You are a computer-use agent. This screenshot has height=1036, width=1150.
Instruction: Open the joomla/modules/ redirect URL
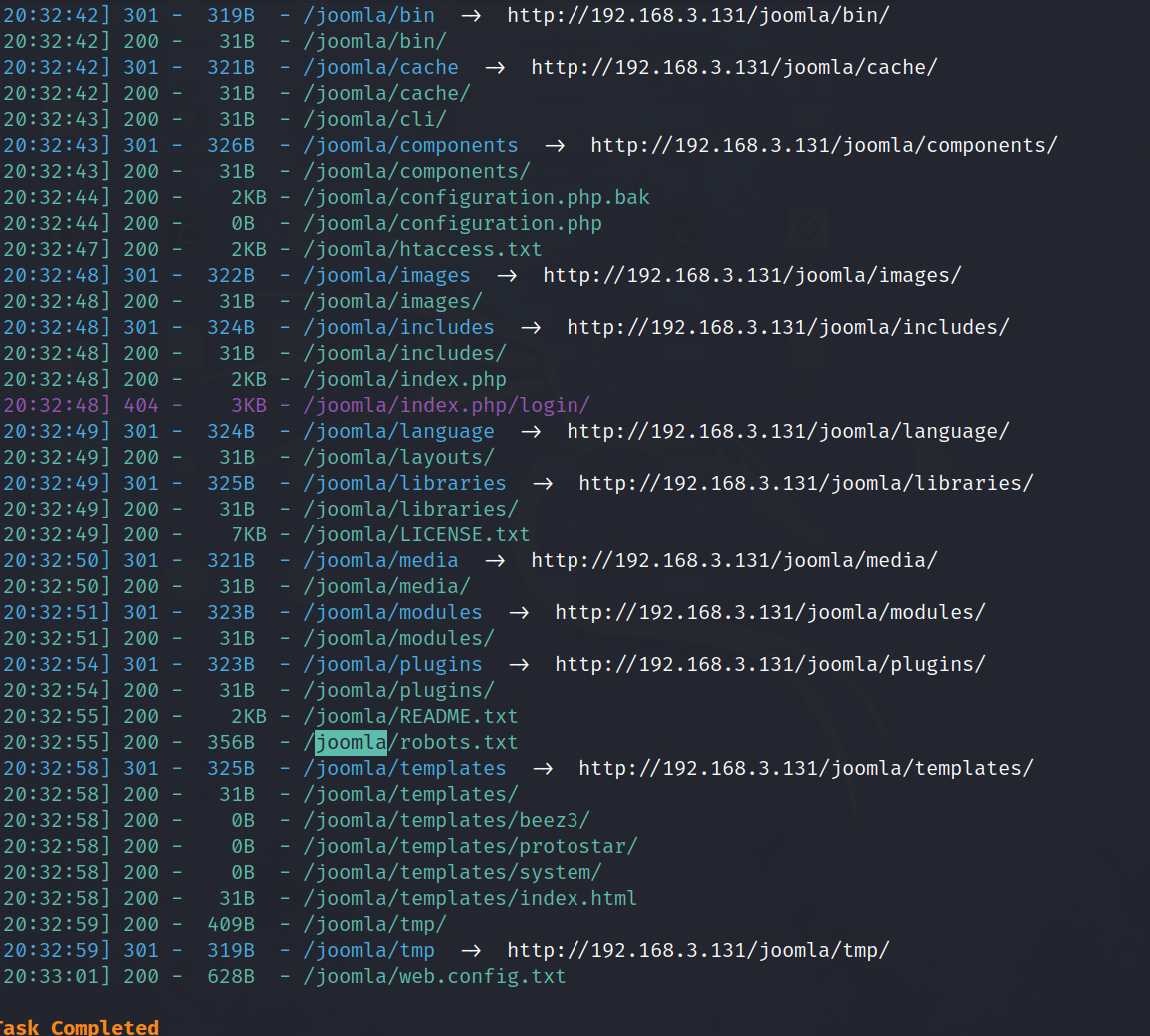(769, 612)
